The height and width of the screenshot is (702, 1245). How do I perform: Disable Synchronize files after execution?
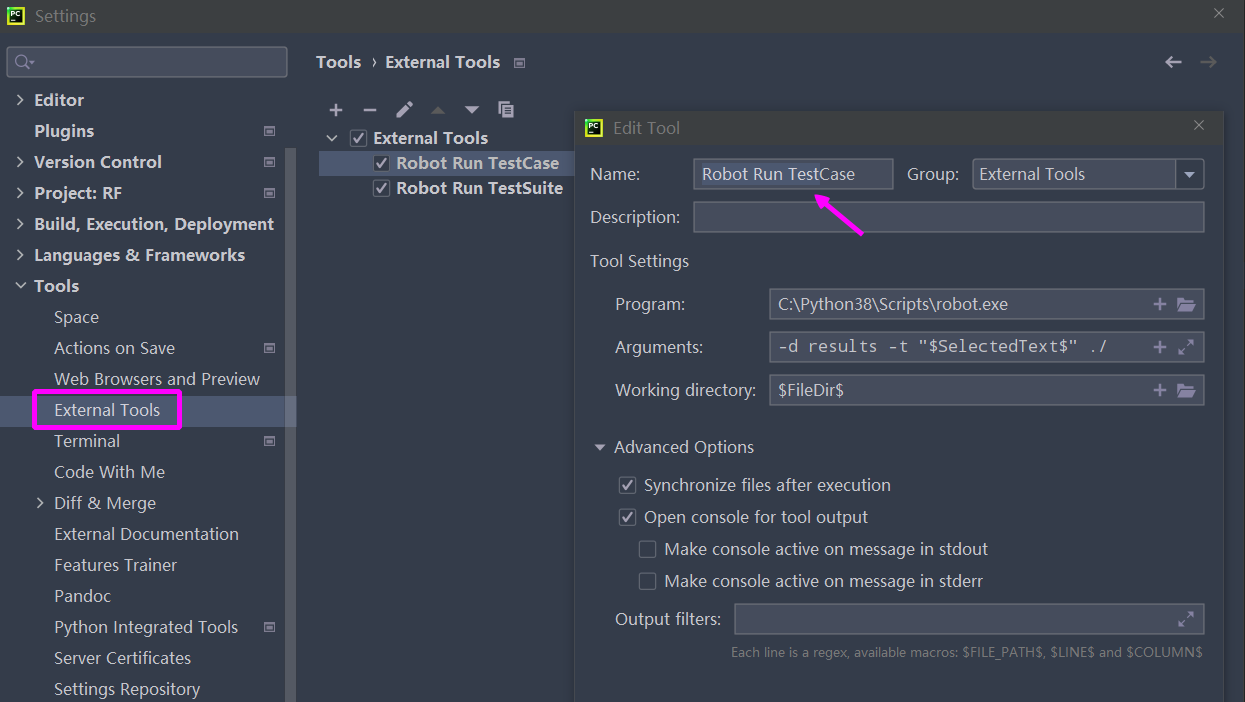[x=627, y=484]
